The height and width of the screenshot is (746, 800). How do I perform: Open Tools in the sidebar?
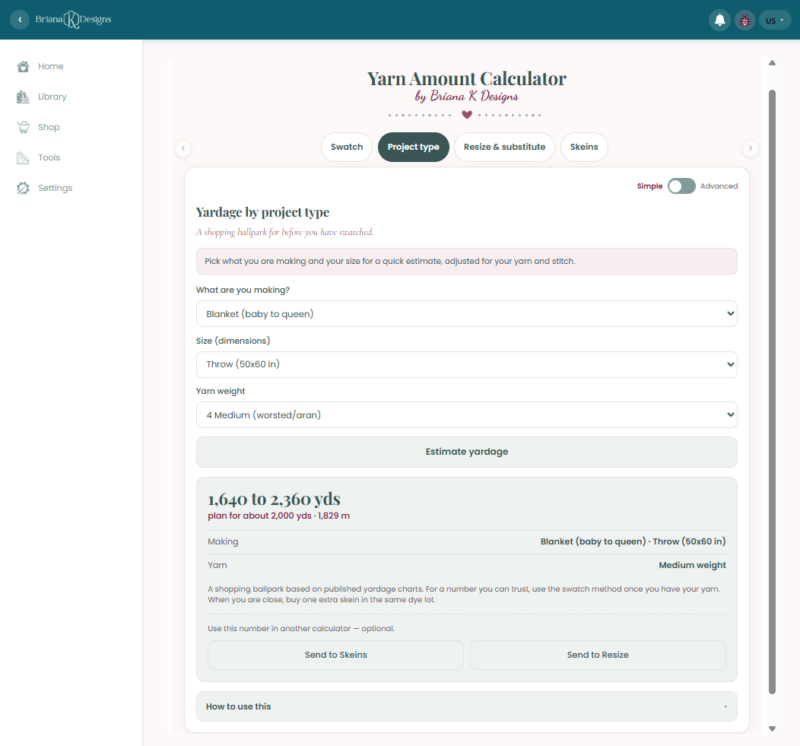49,158
